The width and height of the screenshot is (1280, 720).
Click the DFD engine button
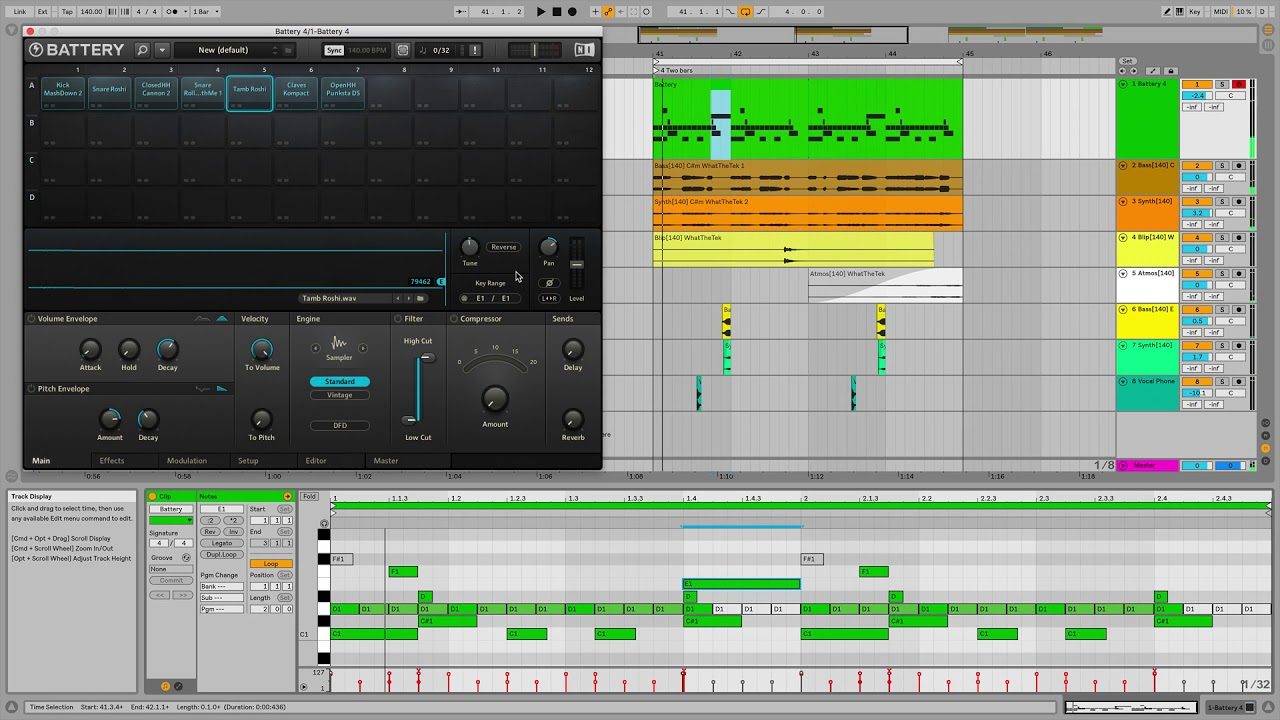pos(340,425)
